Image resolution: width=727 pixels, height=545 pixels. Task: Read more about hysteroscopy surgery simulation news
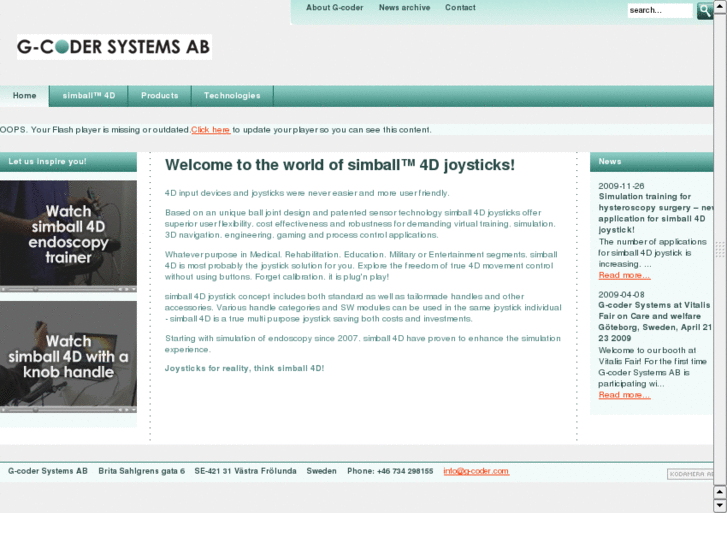tap(624, 276)
